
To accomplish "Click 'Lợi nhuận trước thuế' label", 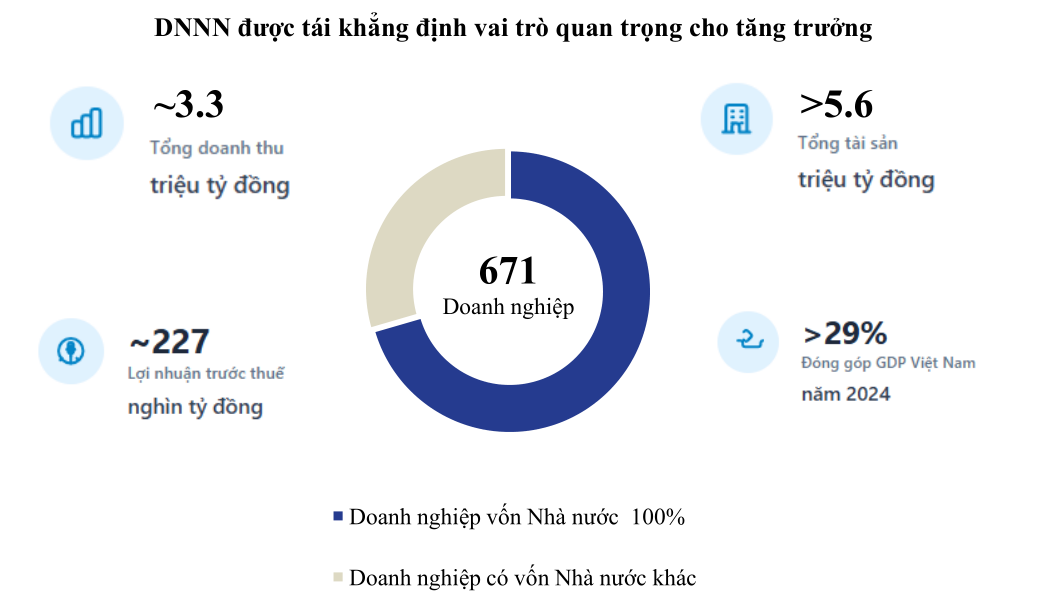I will pos(206,373).
